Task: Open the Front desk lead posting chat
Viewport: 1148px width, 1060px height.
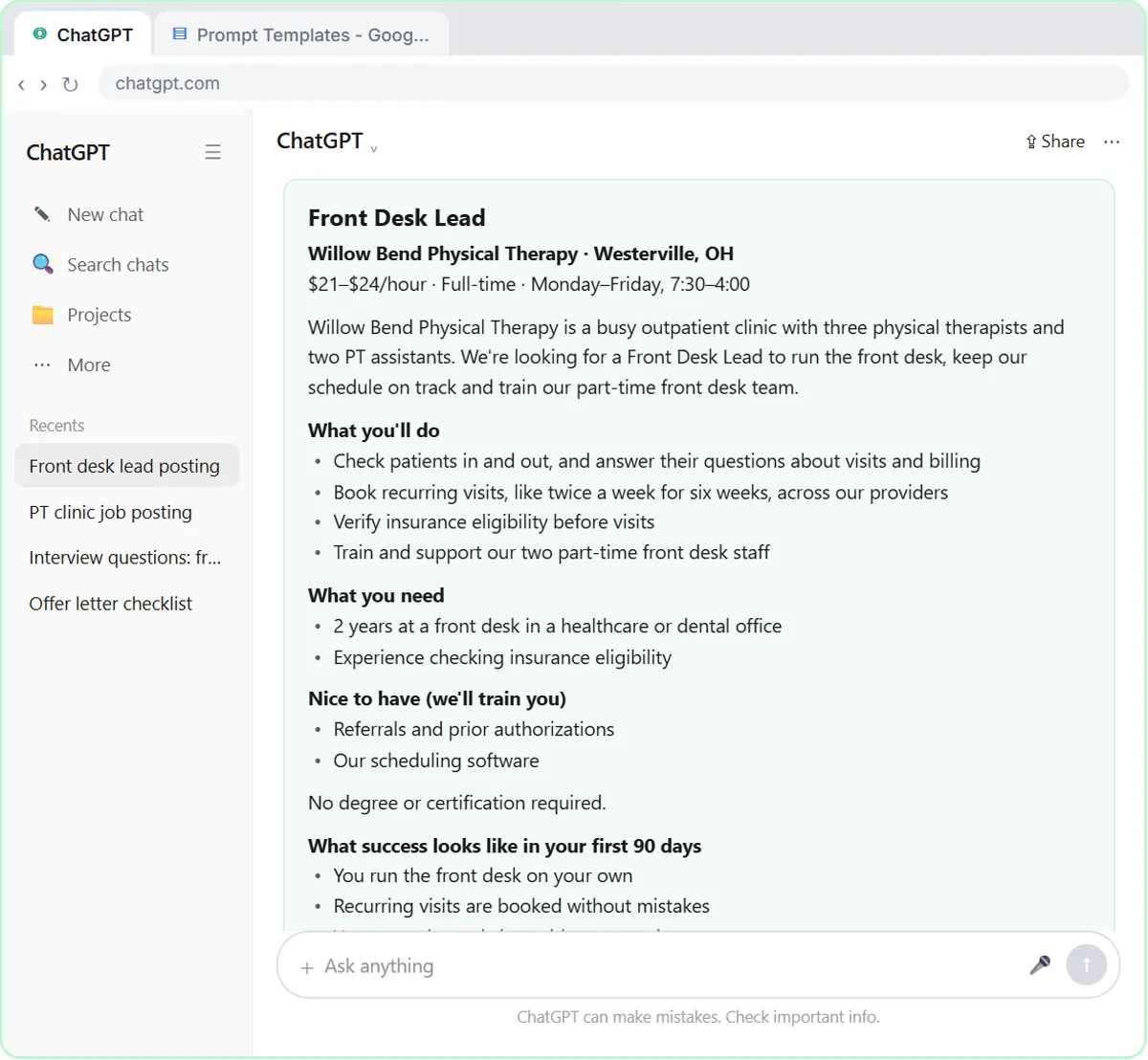Action: [126, 466]
